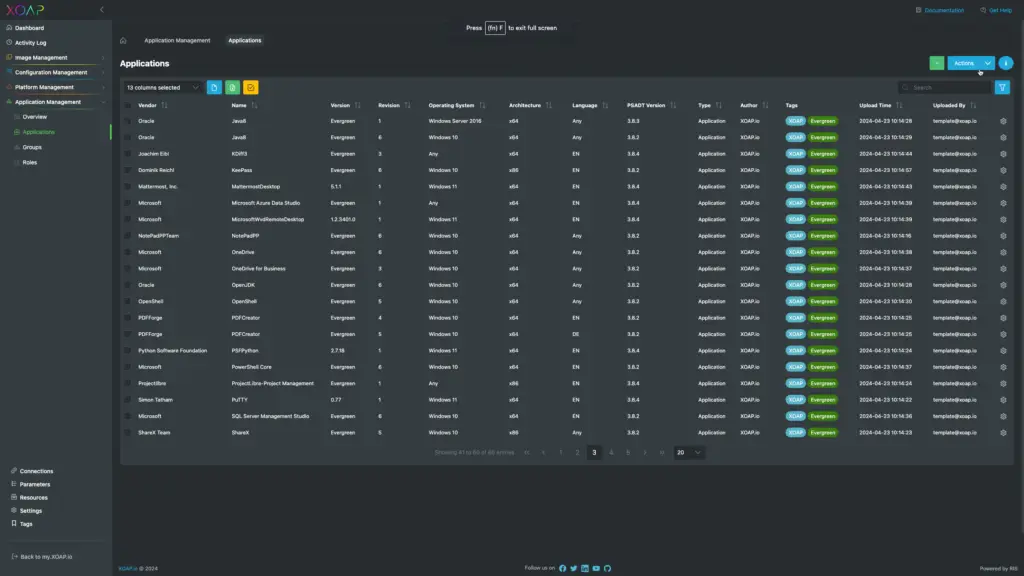The image size is (1024, 576).
Task: Sort by the Language column icon
Action: (x=605, y=105)
